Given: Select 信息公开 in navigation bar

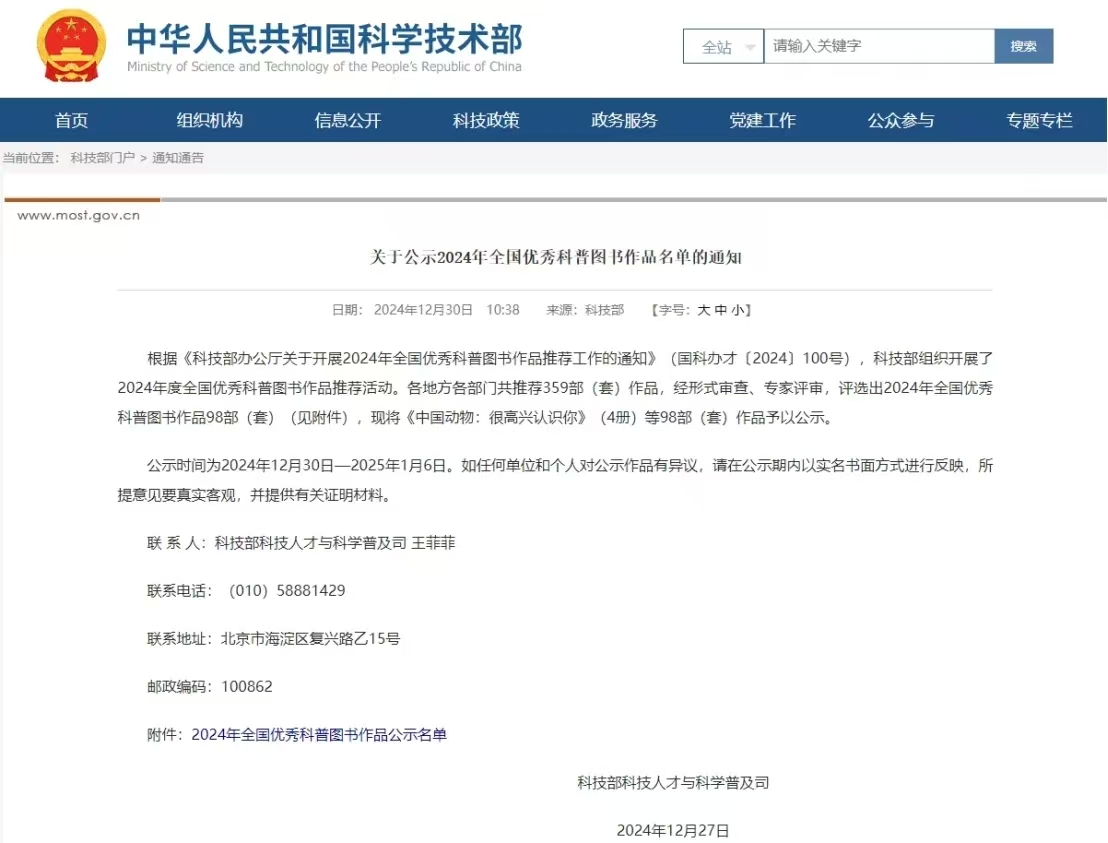Looking at the screenshot, I should (x=348, y=121).
